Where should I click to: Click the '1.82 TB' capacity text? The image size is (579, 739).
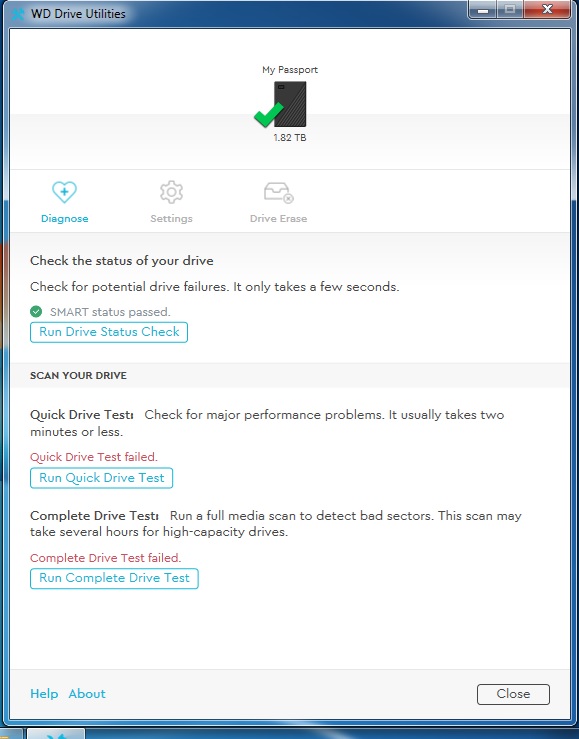[x=290, y=138]
